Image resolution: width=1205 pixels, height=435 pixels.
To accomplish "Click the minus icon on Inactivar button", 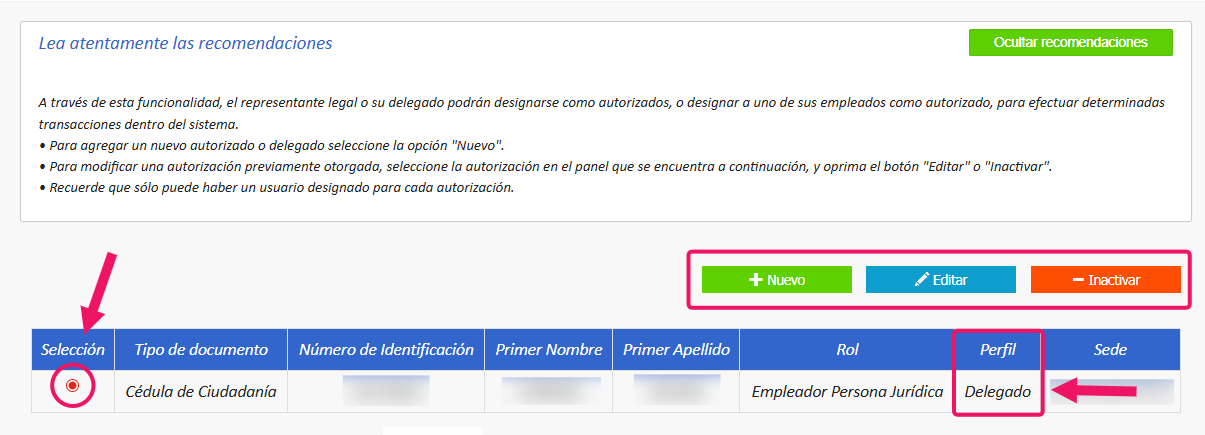I will click(1078, 280).
